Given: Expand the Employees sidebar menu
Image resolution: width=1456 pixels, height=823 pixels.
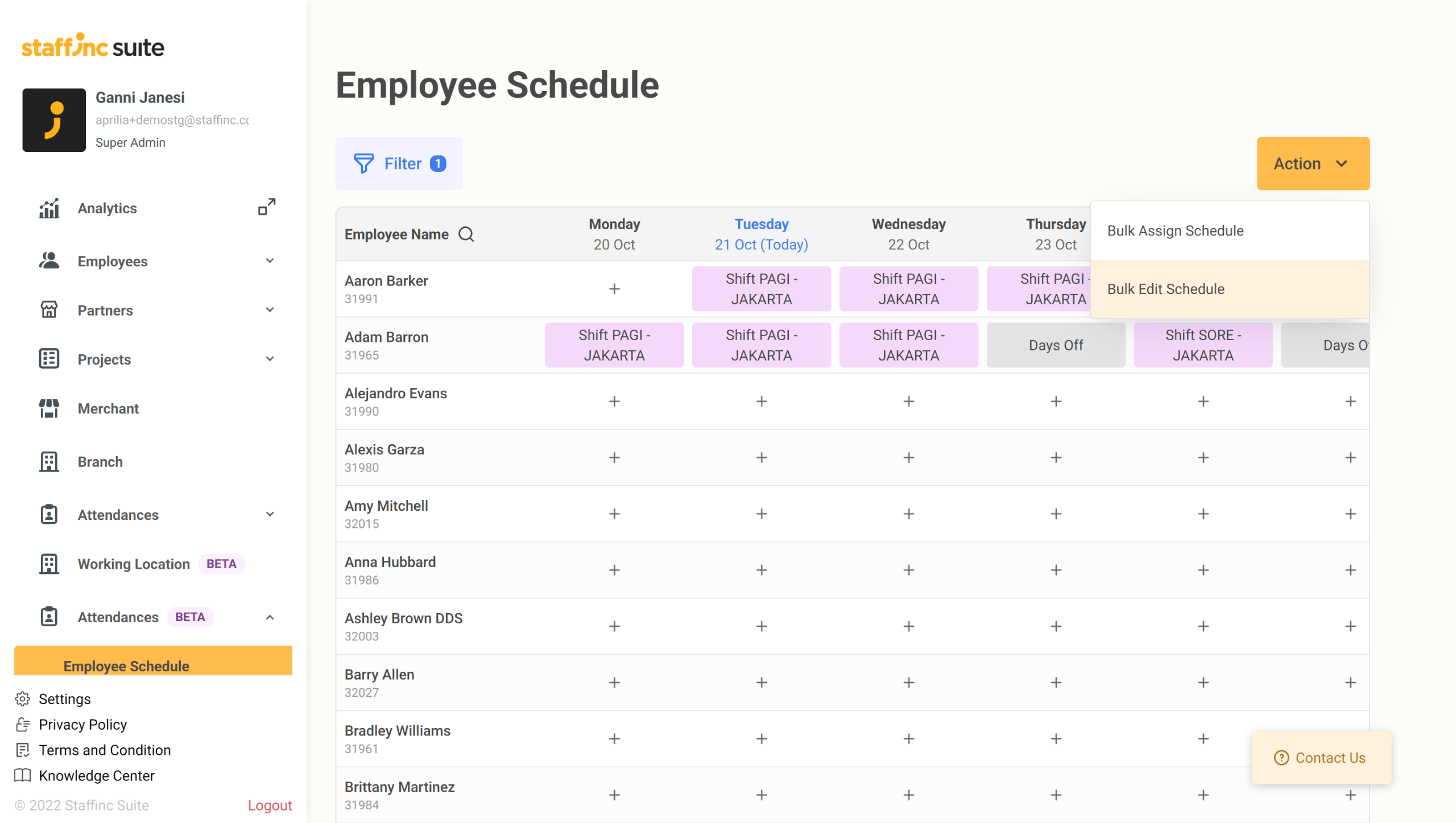Looking at the screenshot, I should (270, 261).
